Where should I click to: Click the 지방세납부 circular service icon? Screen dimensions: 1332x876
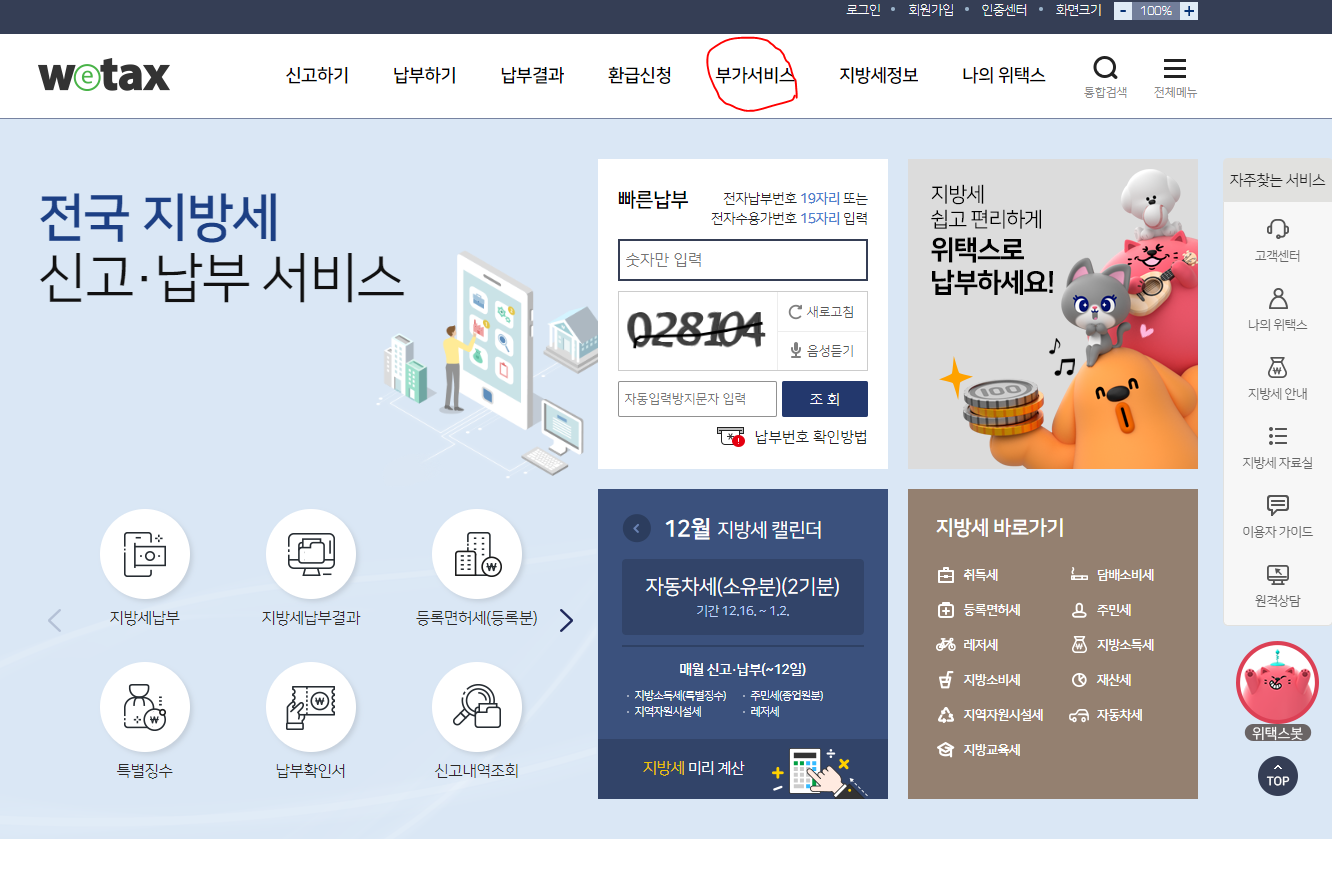coord(145,553)
